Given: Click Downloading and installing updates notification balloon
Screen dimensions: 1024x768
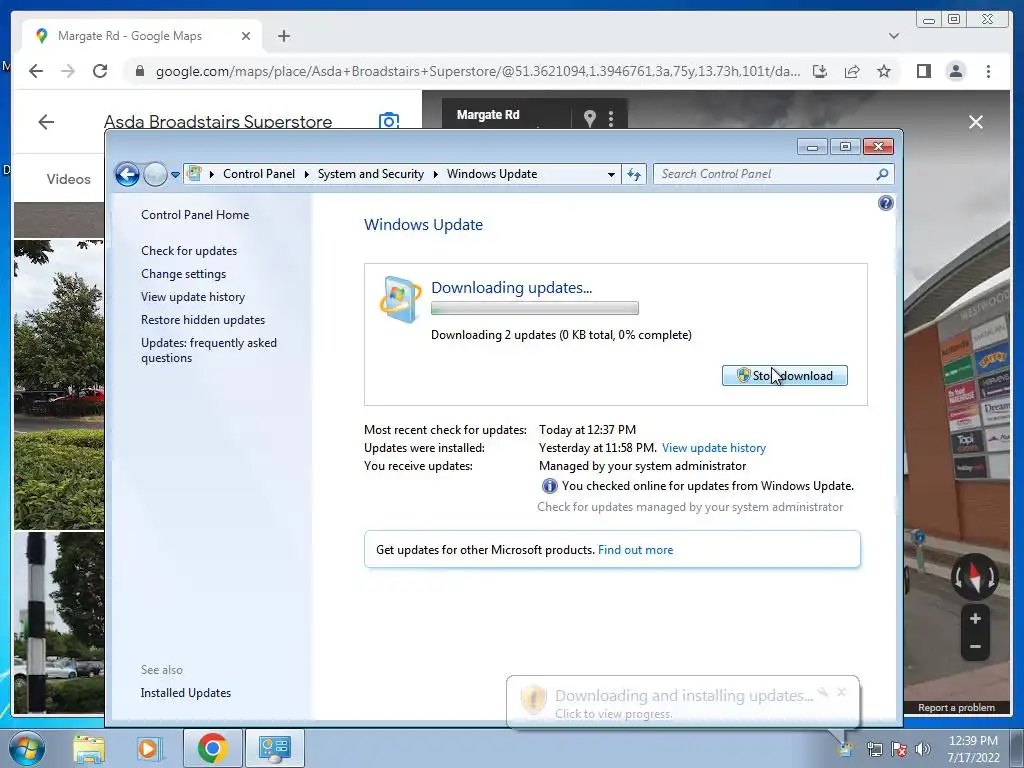Looking at the screenshot, I should tap(683, 703).
